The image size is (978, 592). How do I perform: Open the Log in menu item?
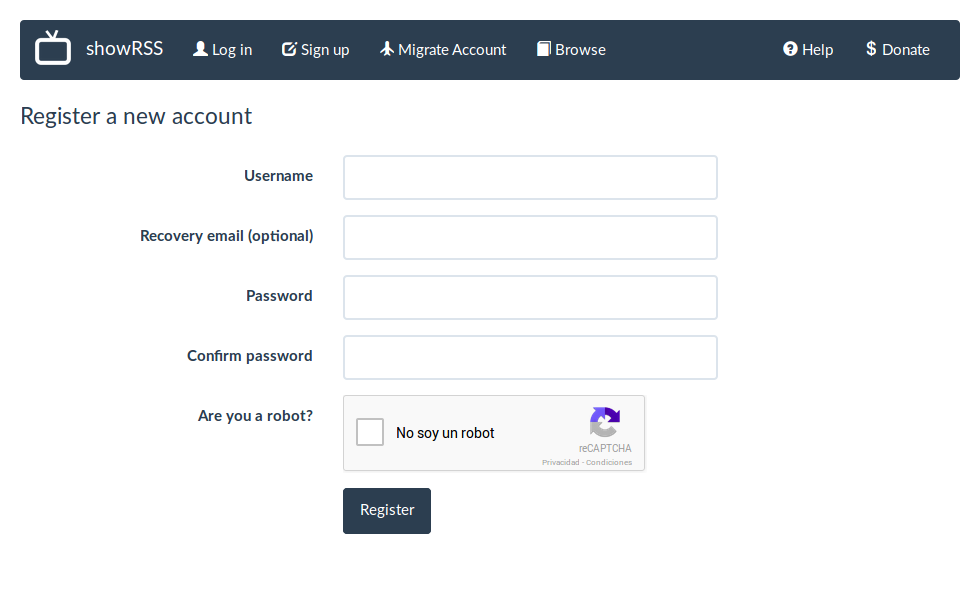(223, 49)
